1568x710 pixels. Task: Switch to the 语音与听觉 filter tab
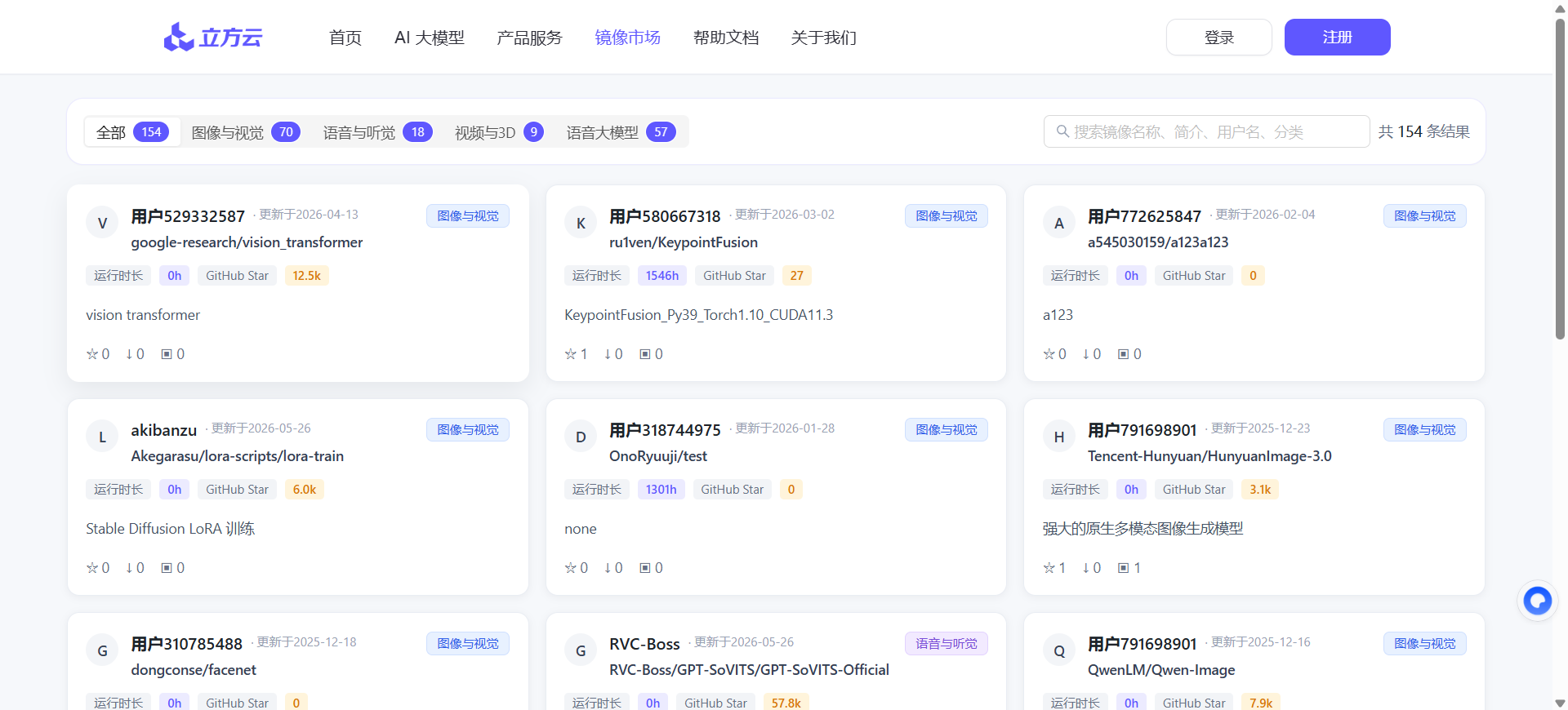tap(377, 132)
